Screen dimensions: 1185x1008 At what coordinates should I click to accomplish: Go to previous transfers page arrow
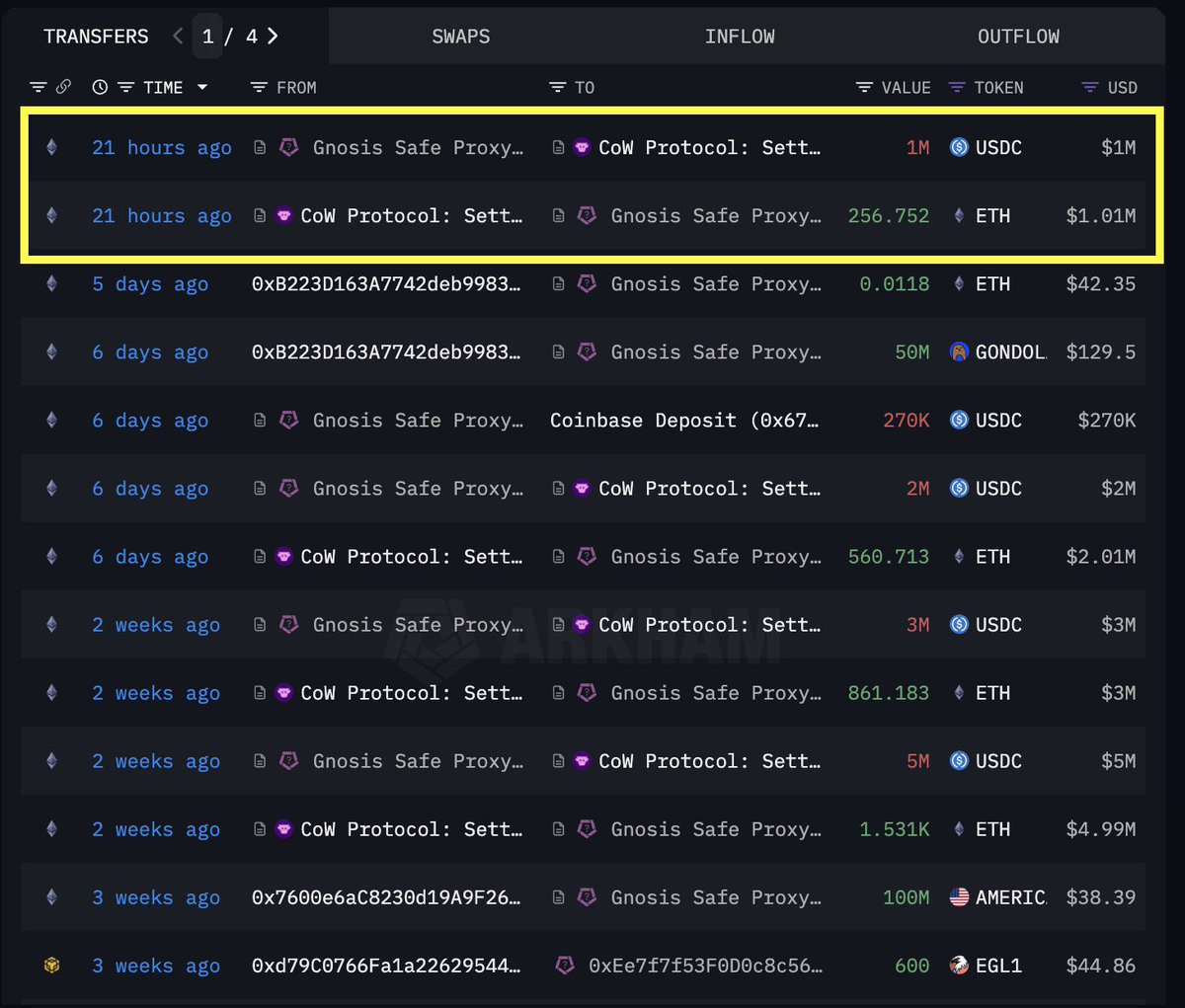point(178,37)
